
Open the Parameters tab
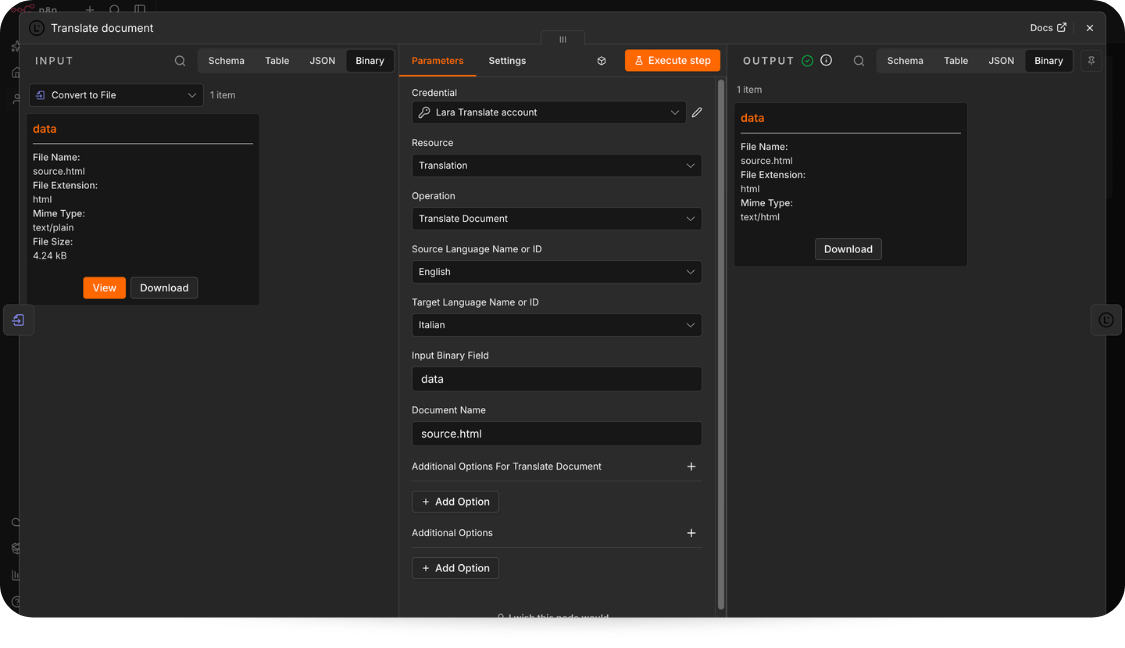pyautogui.click(x=437, y=61)
